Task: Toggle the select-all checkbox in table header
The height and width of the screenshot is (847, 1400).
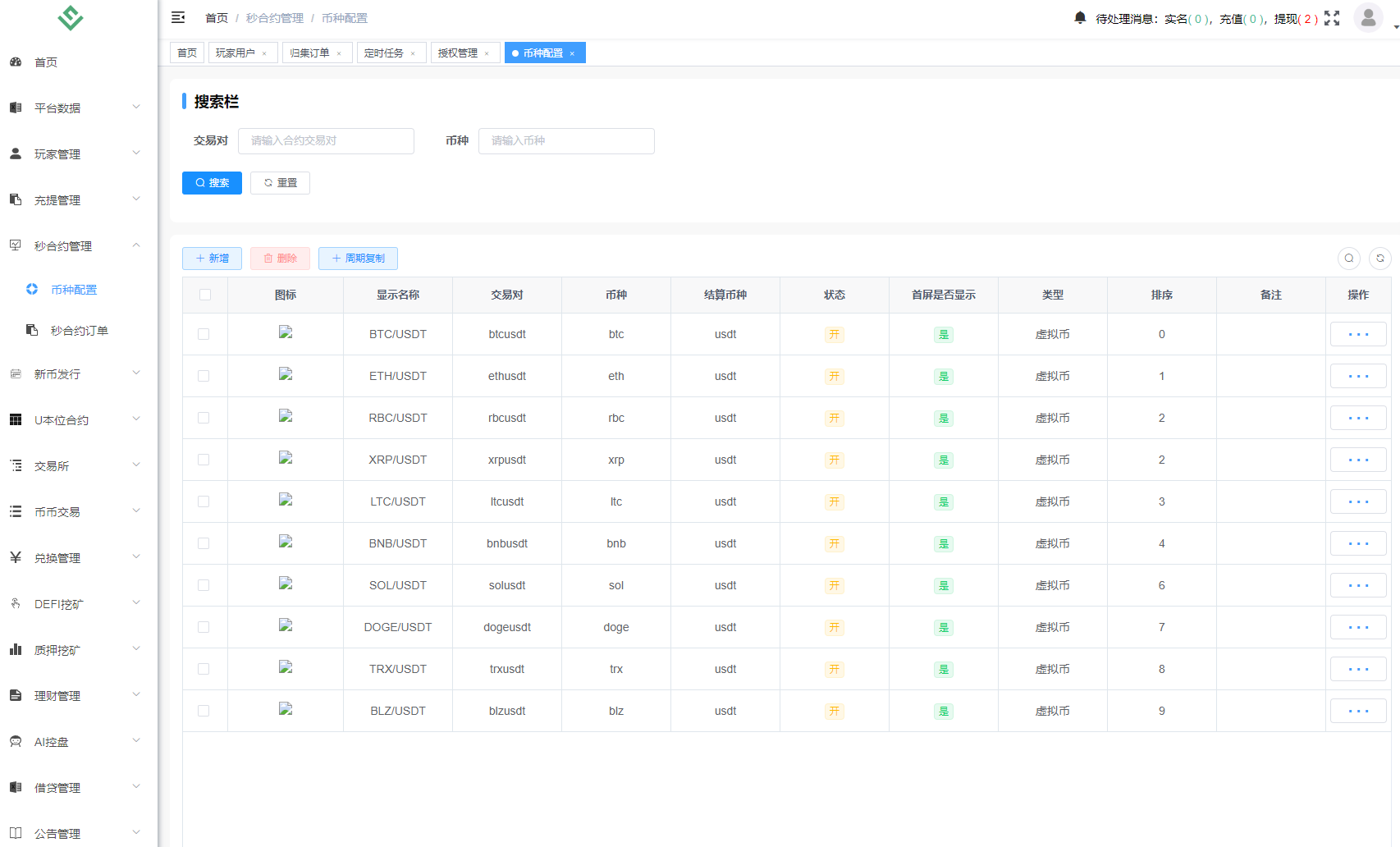Action: [x=205, y=295]
